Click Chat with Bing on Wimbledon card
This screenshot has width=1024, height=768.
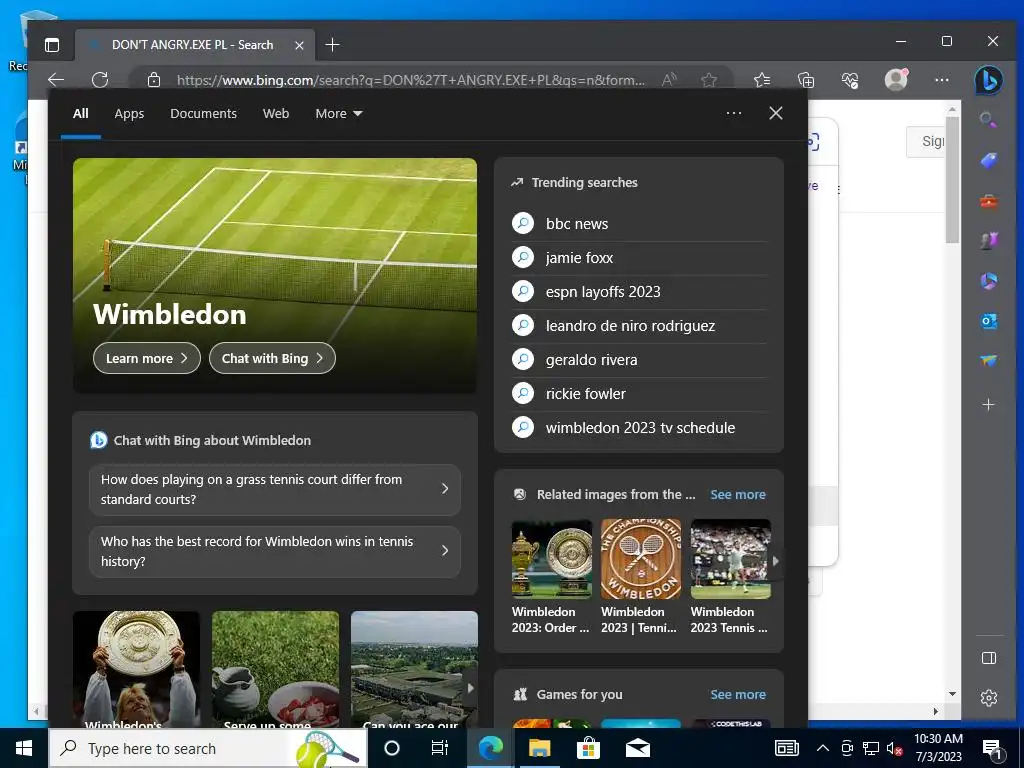[x=272, y=358]
